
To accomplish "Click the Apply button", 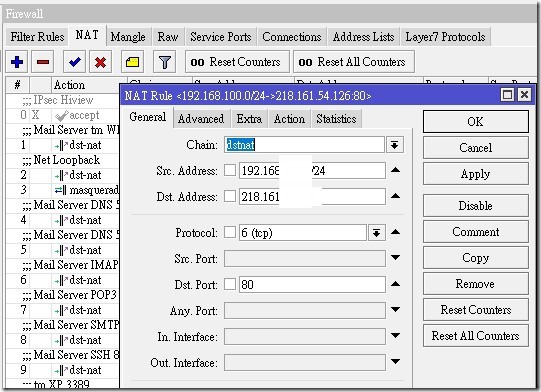I will pyautogui.click(x=475, y=174).
